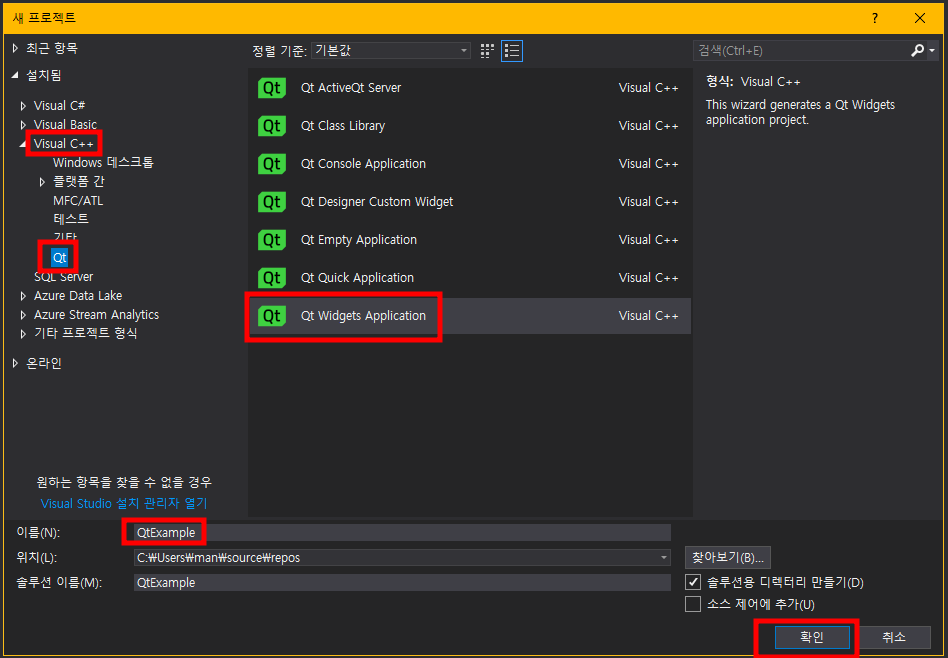Collapse the installed node arrow
Viewport: 948px width, 658px height.
(16, 76)
